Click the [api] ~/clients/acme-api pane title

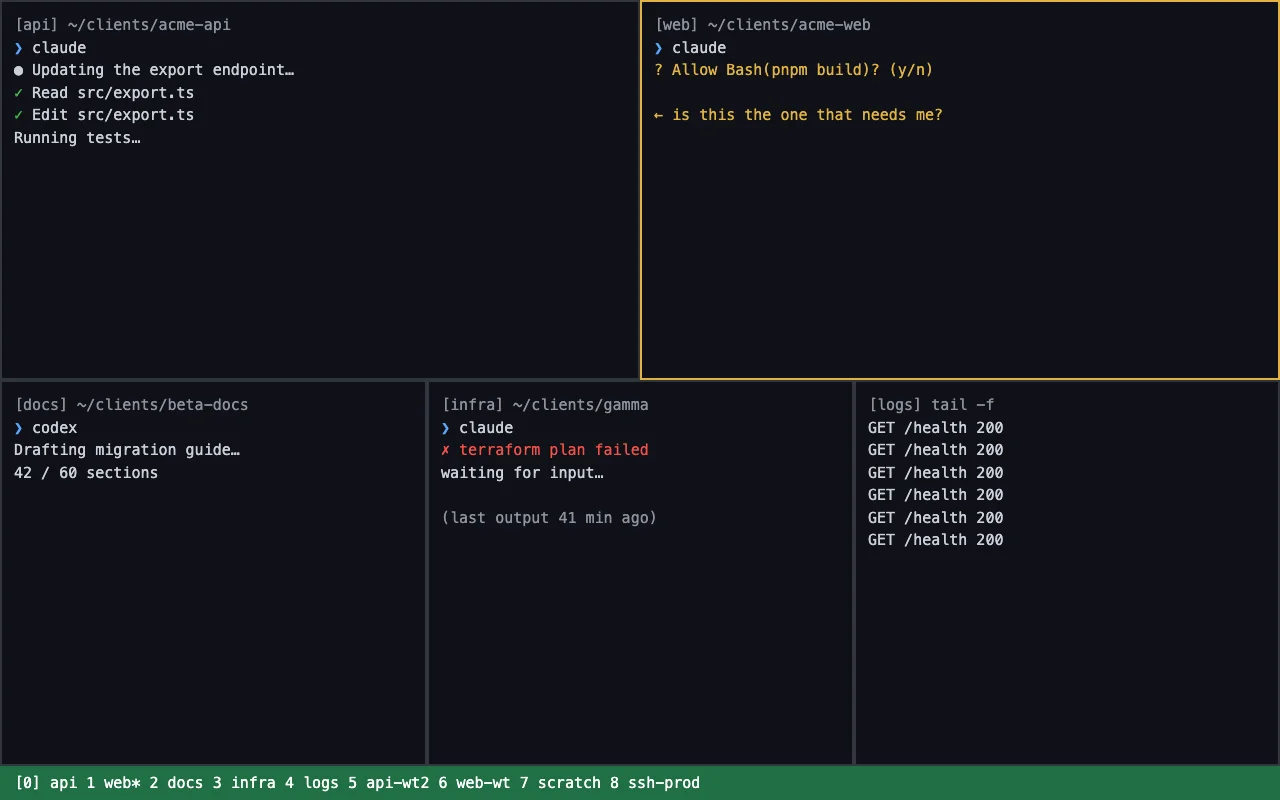click(122, 25)
